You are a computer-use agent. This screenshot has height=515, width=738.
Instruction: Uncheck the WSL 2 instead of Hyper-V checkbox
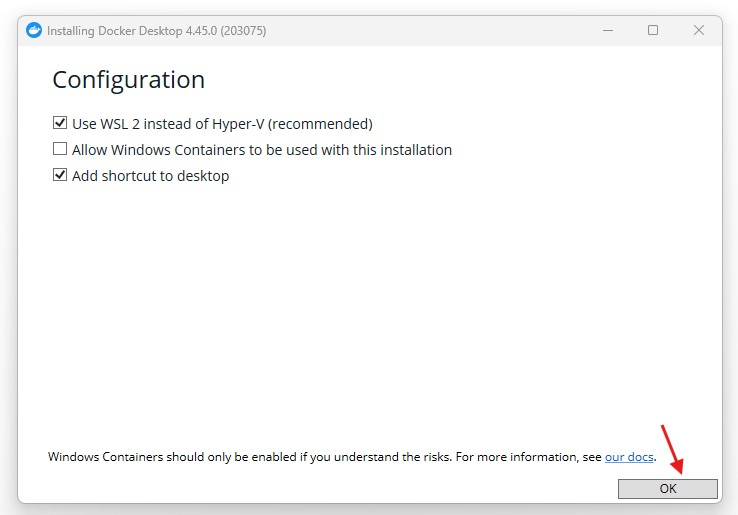60,124
